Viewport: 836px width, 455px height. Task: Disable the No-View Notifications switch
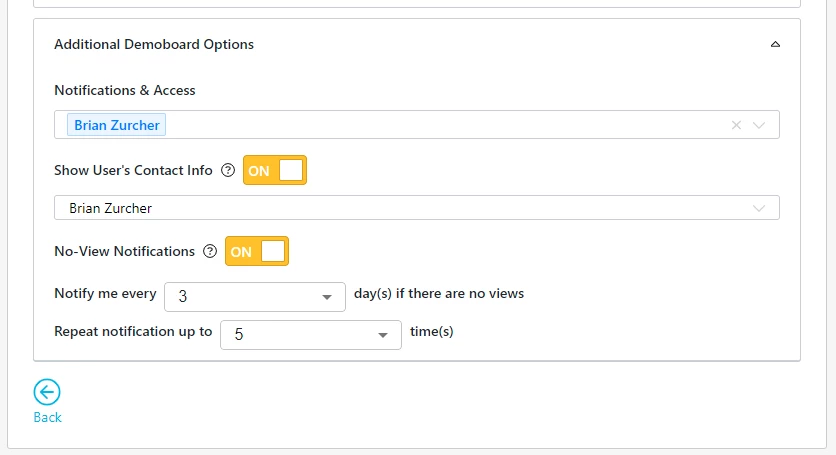[257, 252]
